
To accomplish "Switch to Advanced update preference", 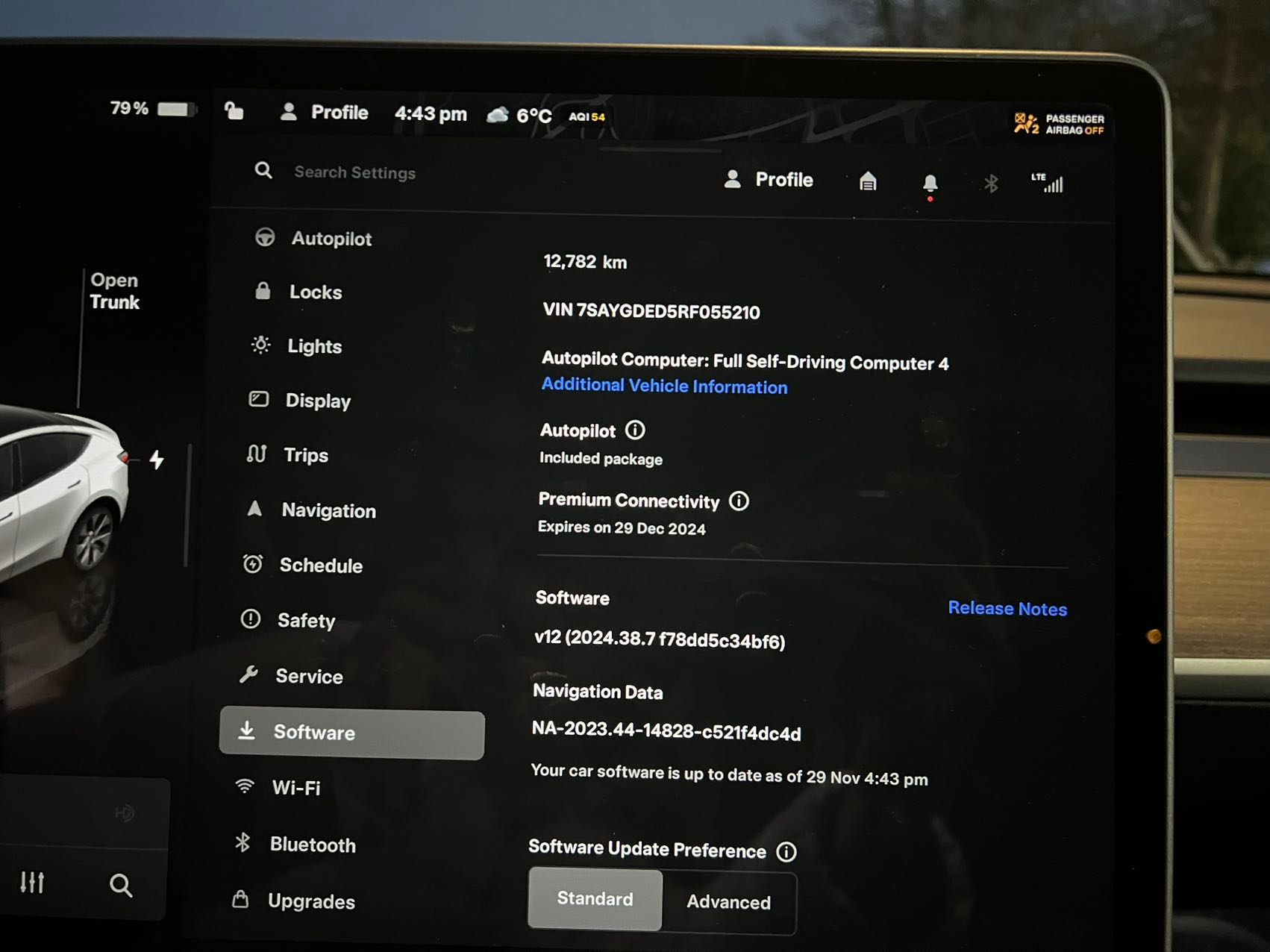I will (728, 902).
